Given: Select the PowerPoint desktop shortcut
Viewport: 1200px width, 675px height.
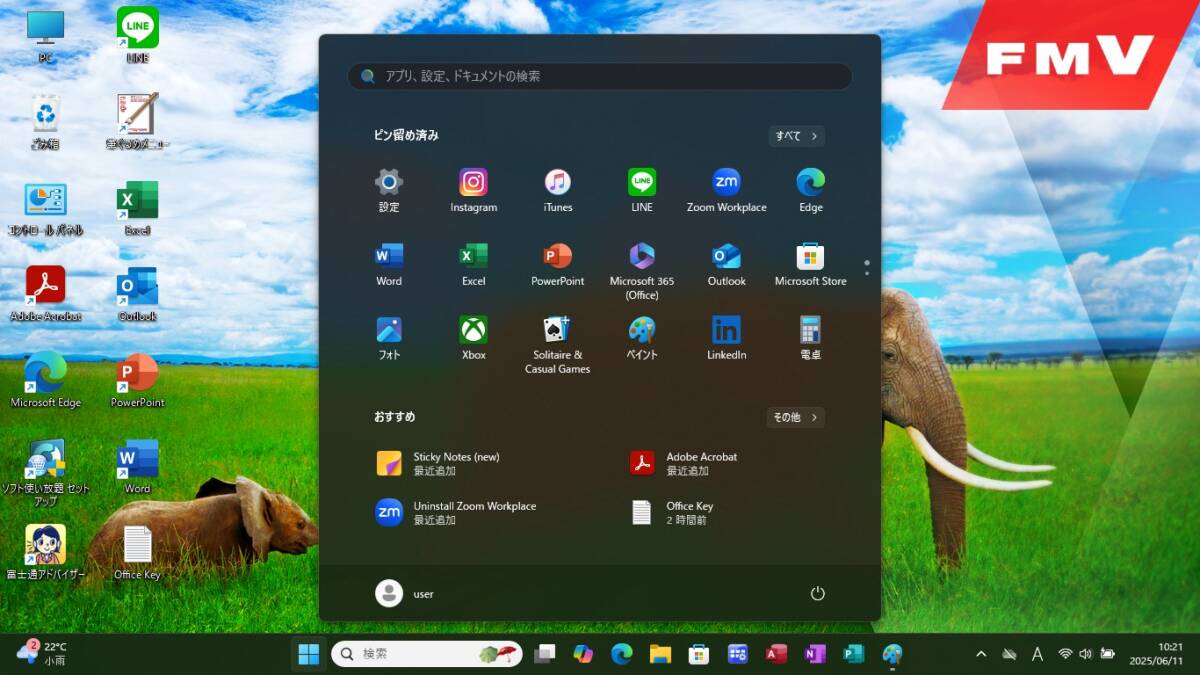Looking at the screenshot, I should point(137,380).
